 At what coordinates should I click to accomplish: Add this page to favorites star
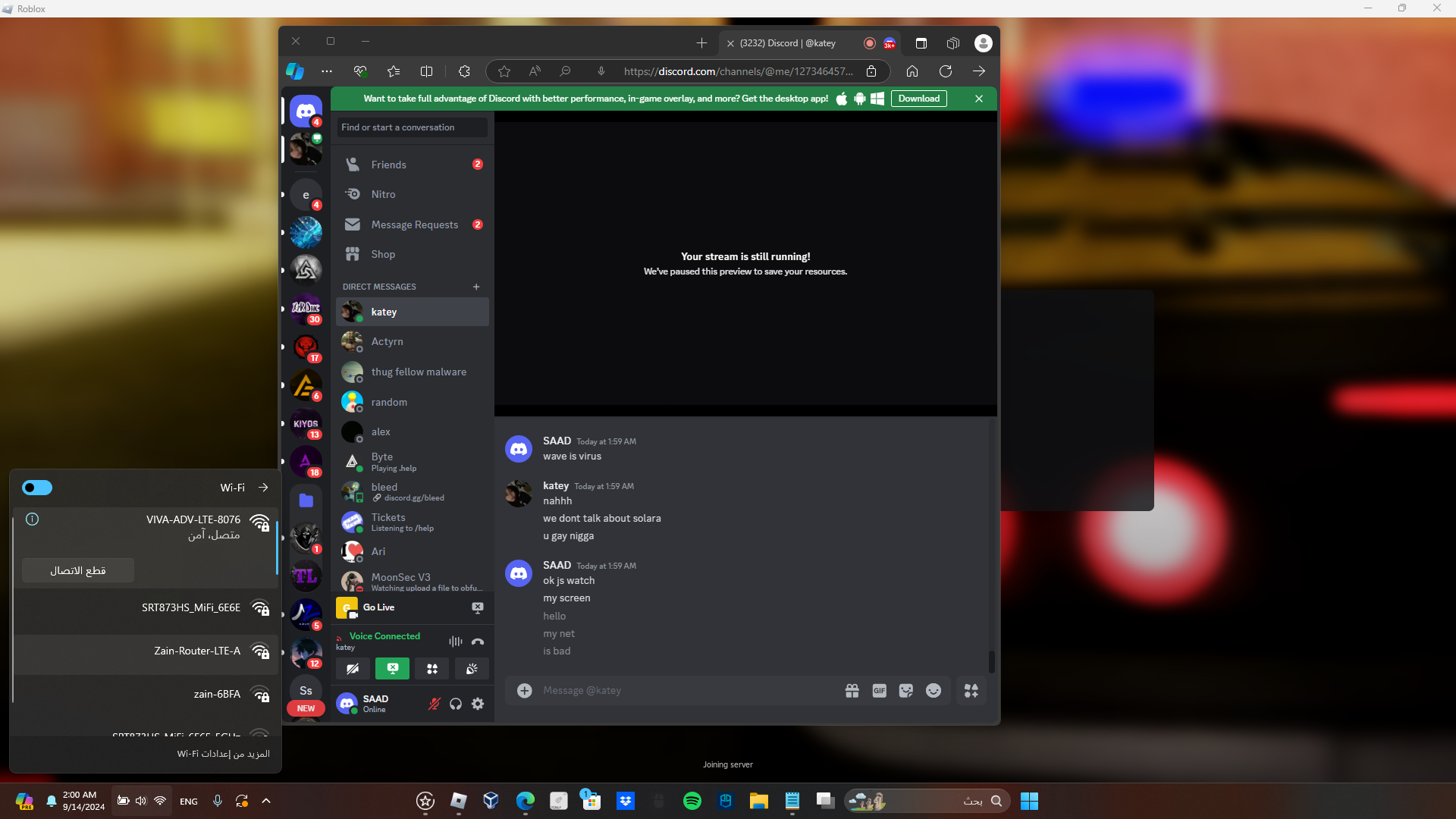(504, 71)
